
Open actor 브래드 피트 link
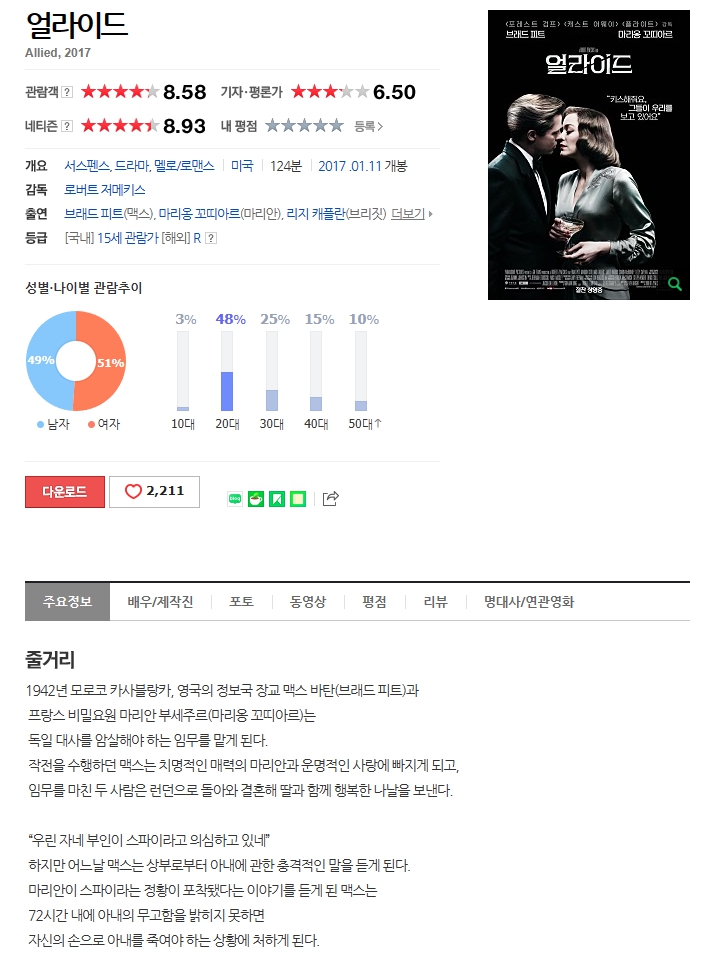93,214
